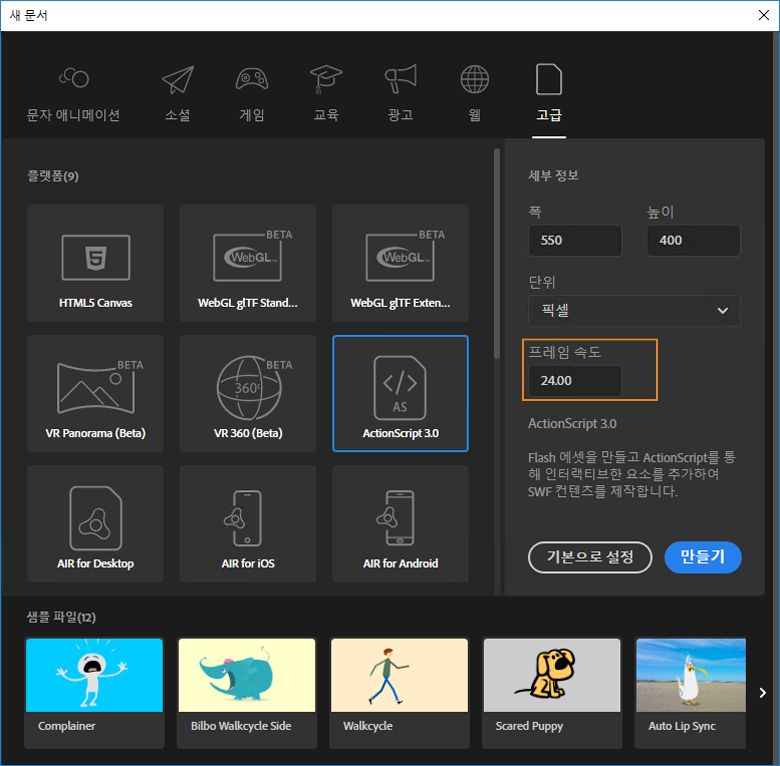
Task: Open the 게임 tab label
Action: tap(252, 115)
